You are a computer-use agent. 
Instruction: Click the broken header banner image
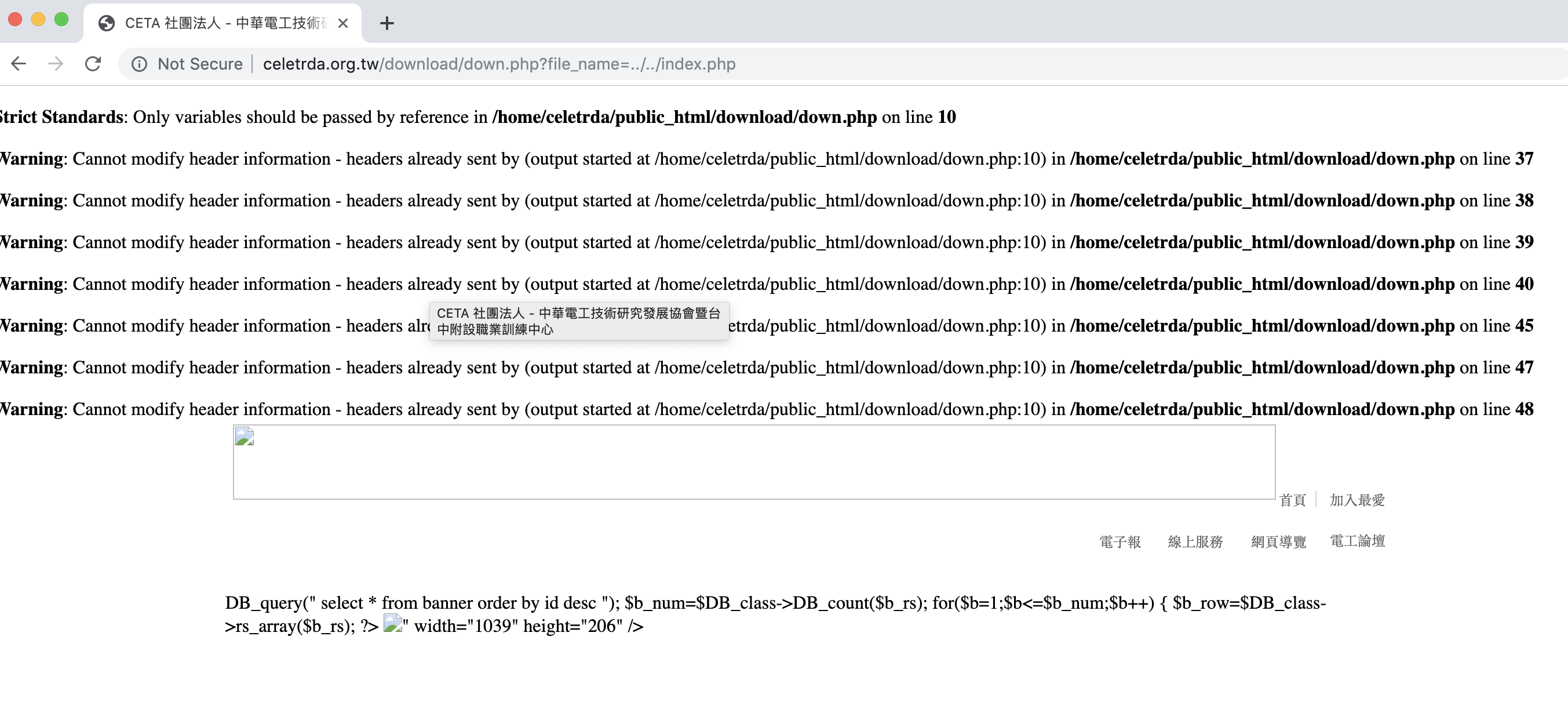(x=754, y=462)
